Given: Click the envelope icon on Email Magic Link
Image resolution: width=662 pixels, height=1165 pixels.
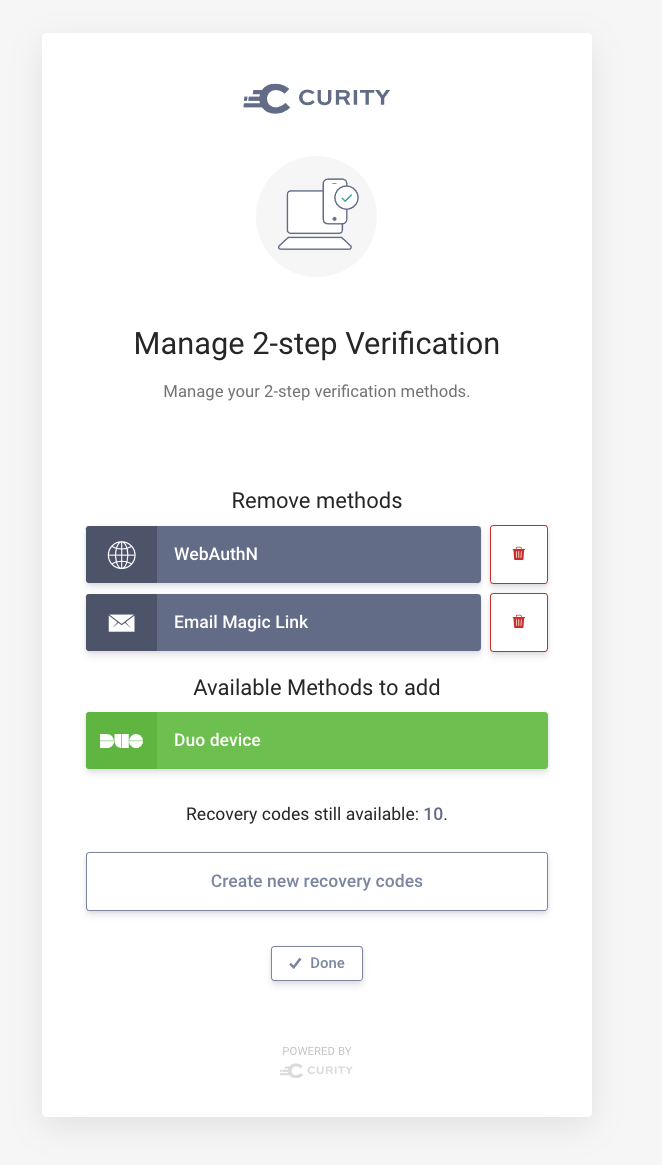Looking at the screenshot, I should tap(121, 622).
